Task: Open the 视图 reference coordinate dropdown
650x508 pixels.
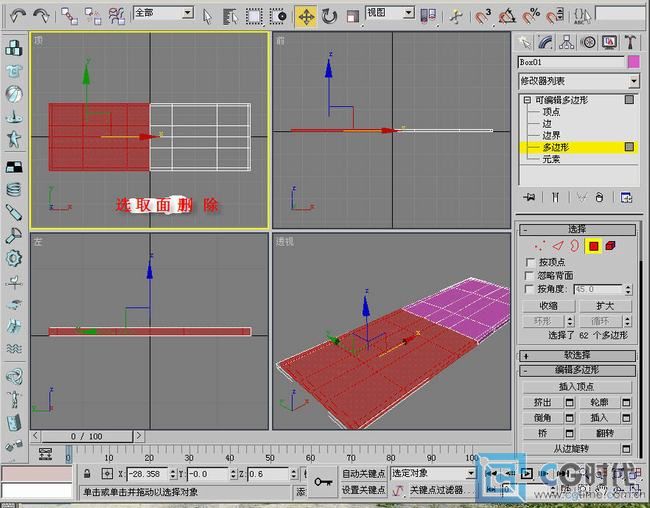Action: pos(409,13)
